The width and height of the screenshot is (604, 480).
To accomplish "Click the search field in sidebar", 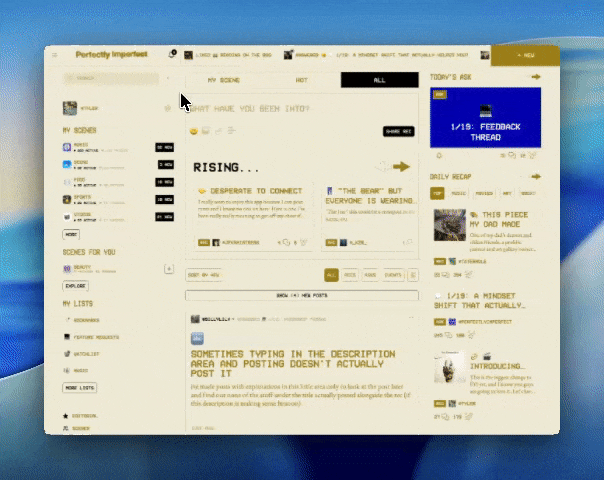I will point(111,78).
